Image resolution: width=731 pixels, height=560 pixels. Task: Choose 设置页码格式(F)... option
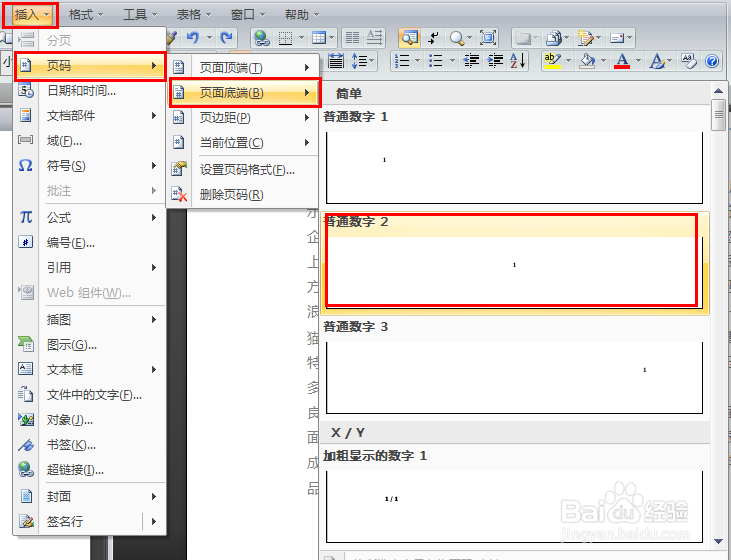[x=242, y=170]
